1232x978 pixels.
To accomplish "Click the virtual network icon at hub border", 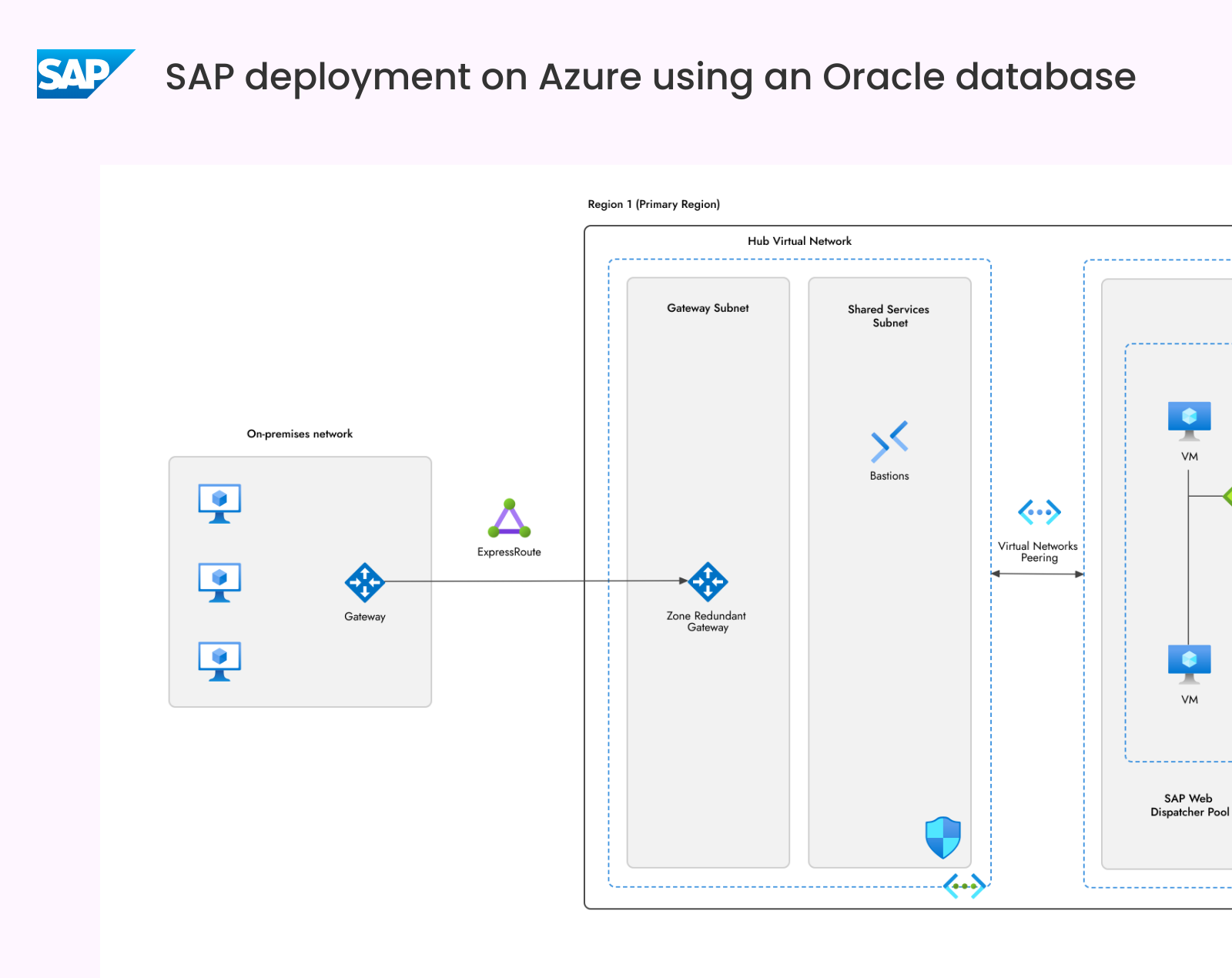I will [965, 886].
